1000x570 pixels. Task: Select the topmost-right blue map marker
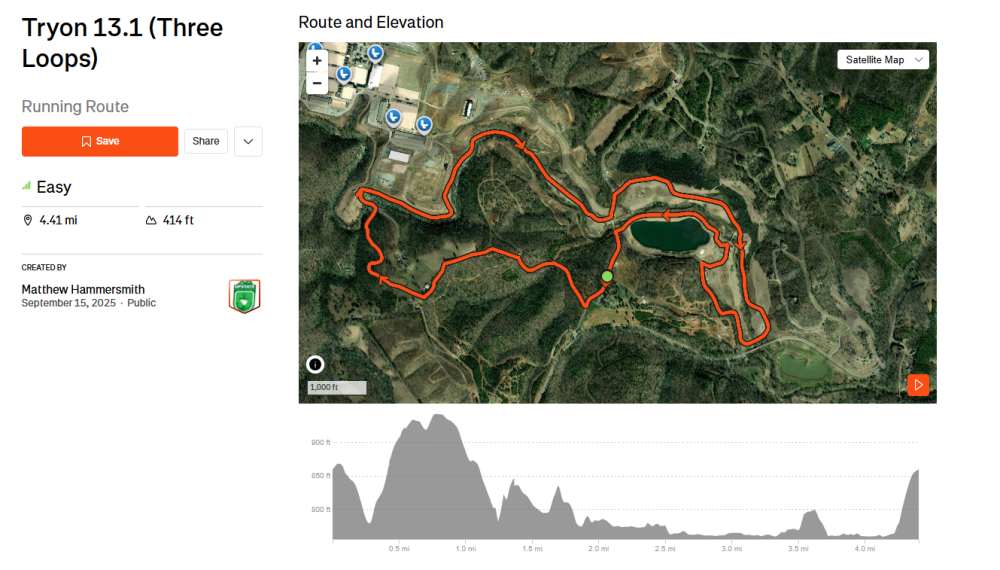[376, 53]
